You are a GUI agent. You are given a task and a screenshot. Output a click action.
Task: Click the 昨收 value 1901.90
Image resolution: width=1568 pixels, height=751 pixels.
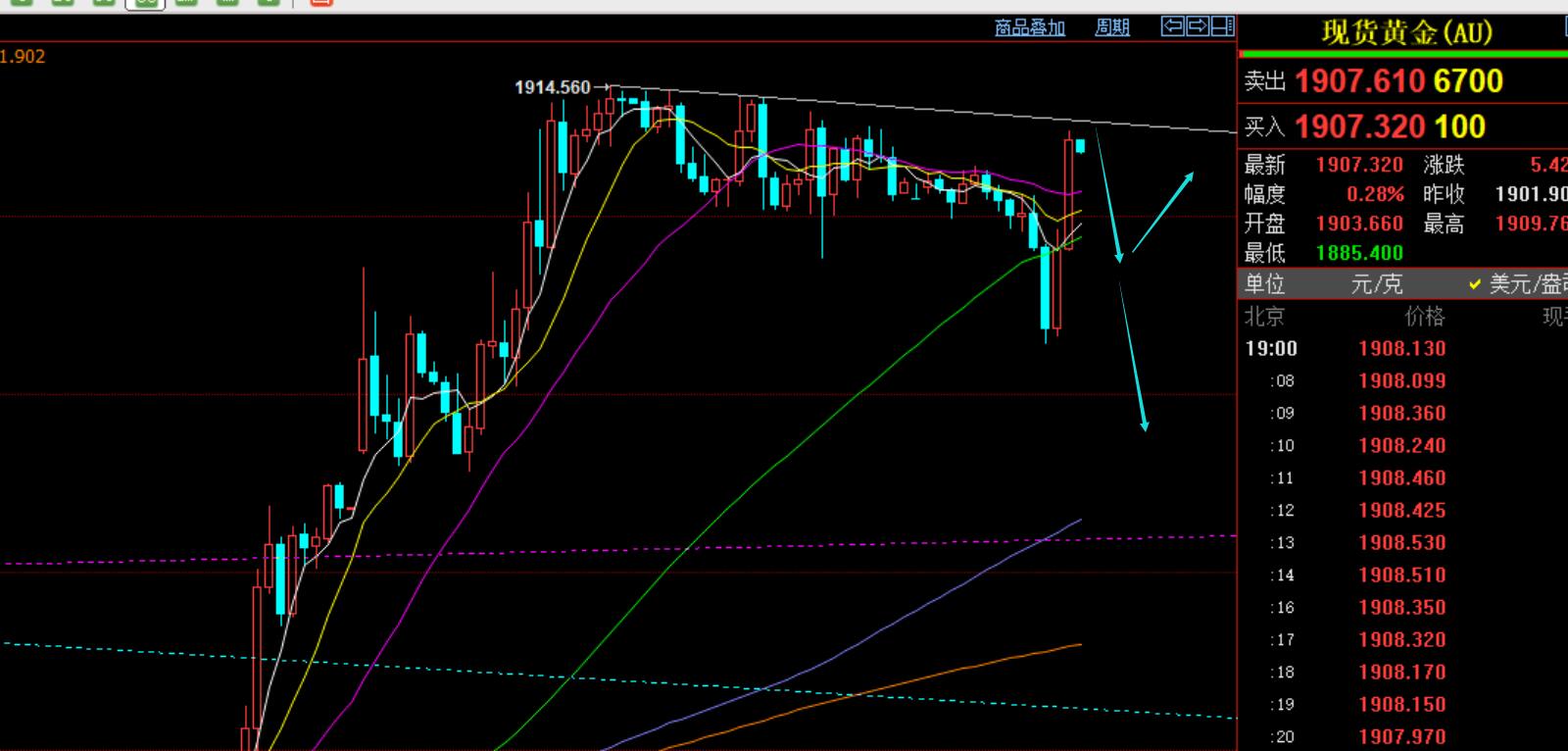[x=1531, y=194]
